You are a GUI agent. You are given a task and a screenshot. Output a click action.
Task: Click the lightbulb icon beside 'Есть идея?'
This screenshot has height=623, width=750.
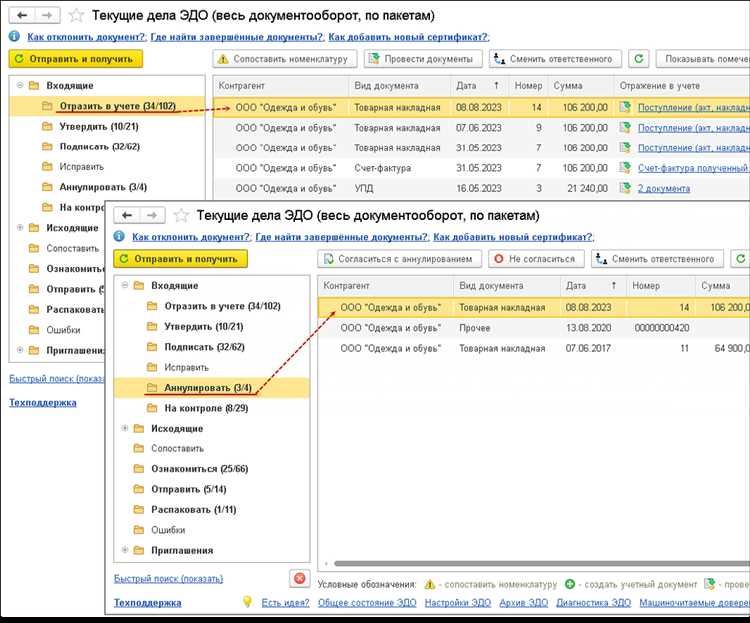coord(247,602)
